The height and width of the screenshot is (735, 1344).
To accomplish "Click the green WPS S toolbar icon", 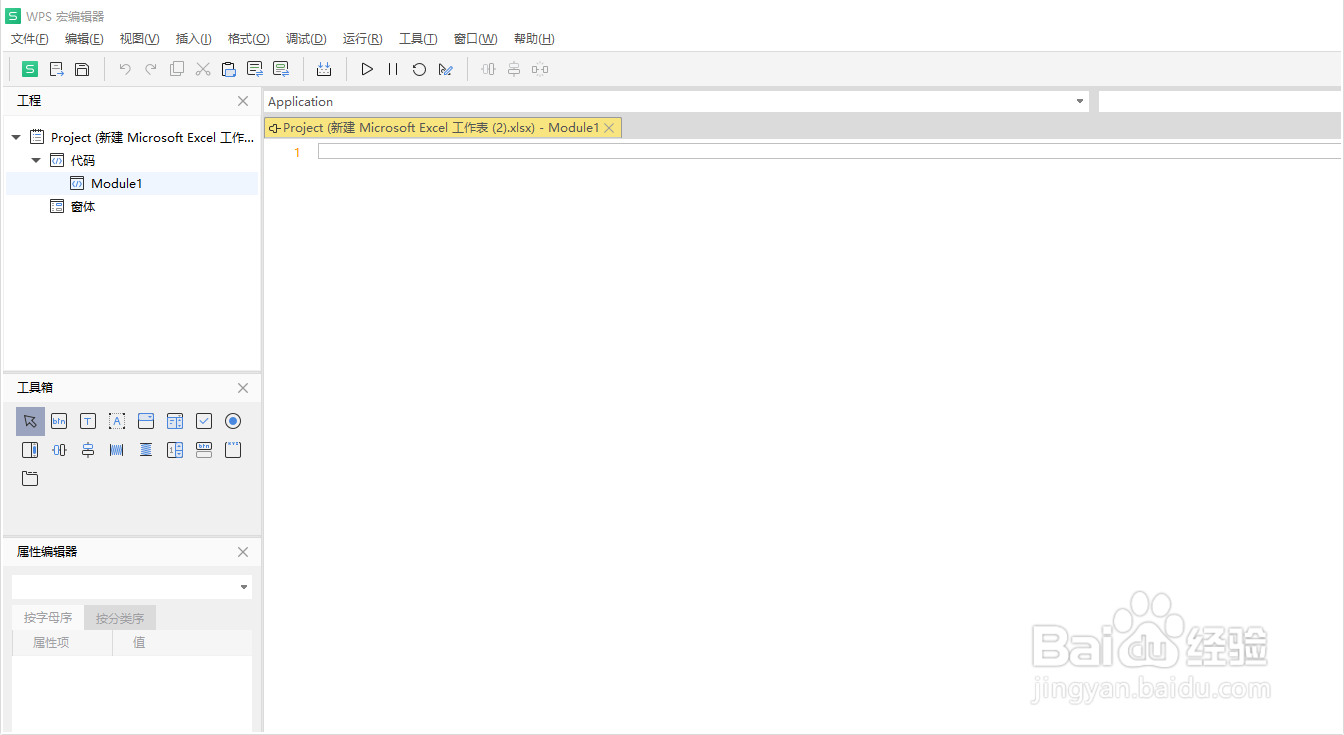I will 30,69.
